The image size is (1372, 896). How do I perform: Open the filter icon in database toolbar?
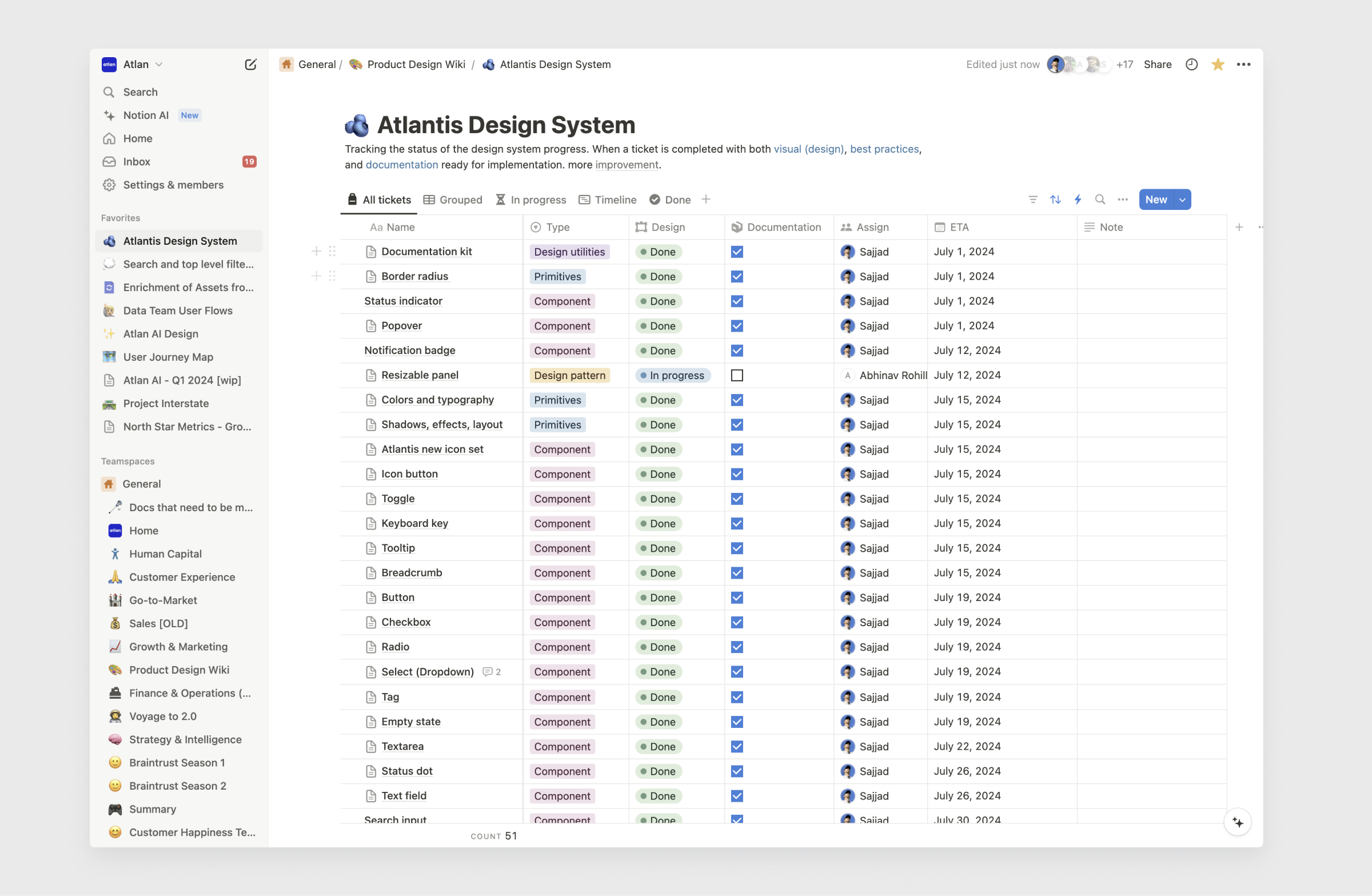(1032, 200)
